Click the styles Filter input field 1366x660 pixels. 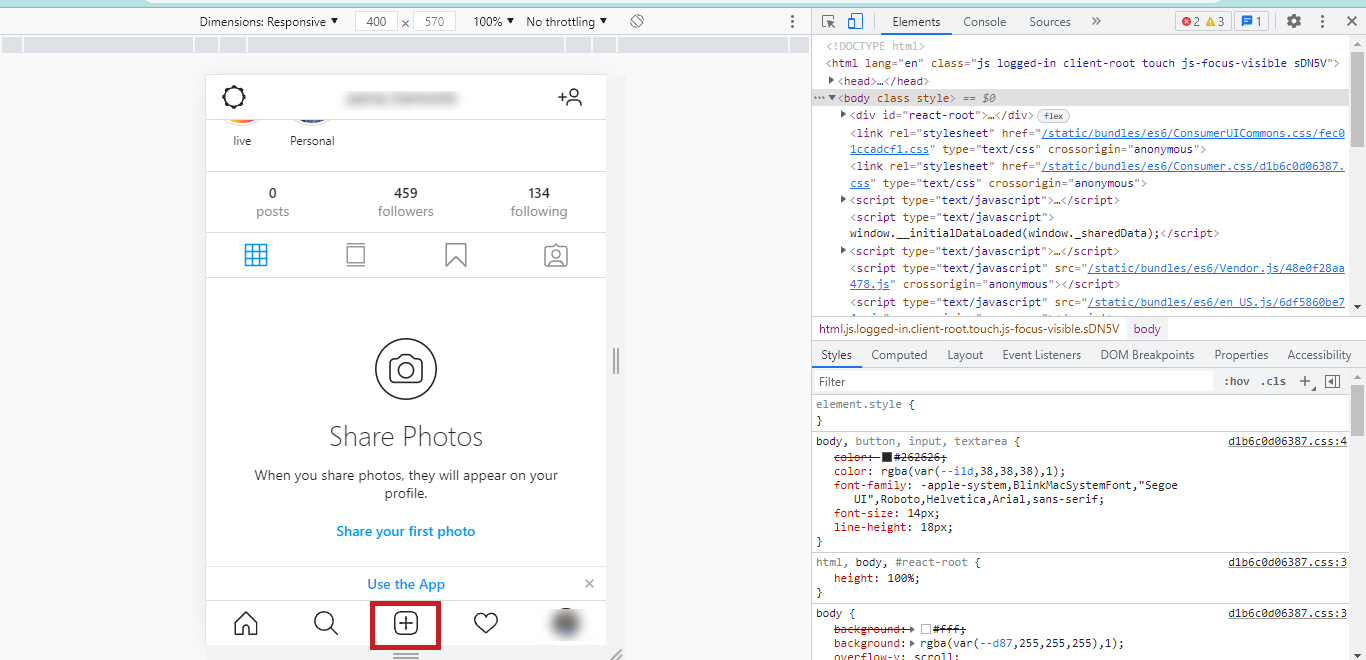[x=1010, y=381]
